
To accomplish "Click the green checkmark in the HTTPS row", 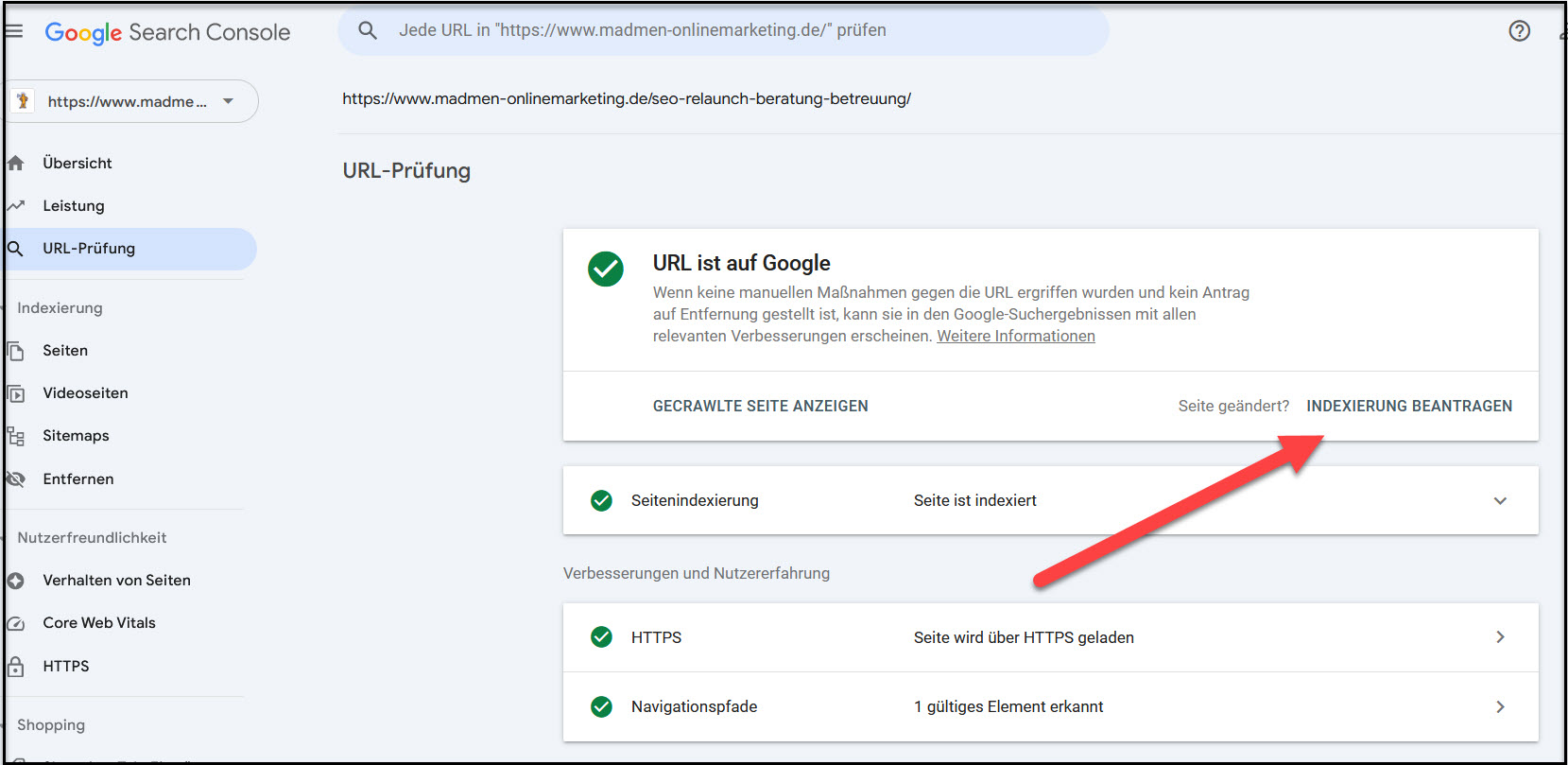I will tap(601, 637).
